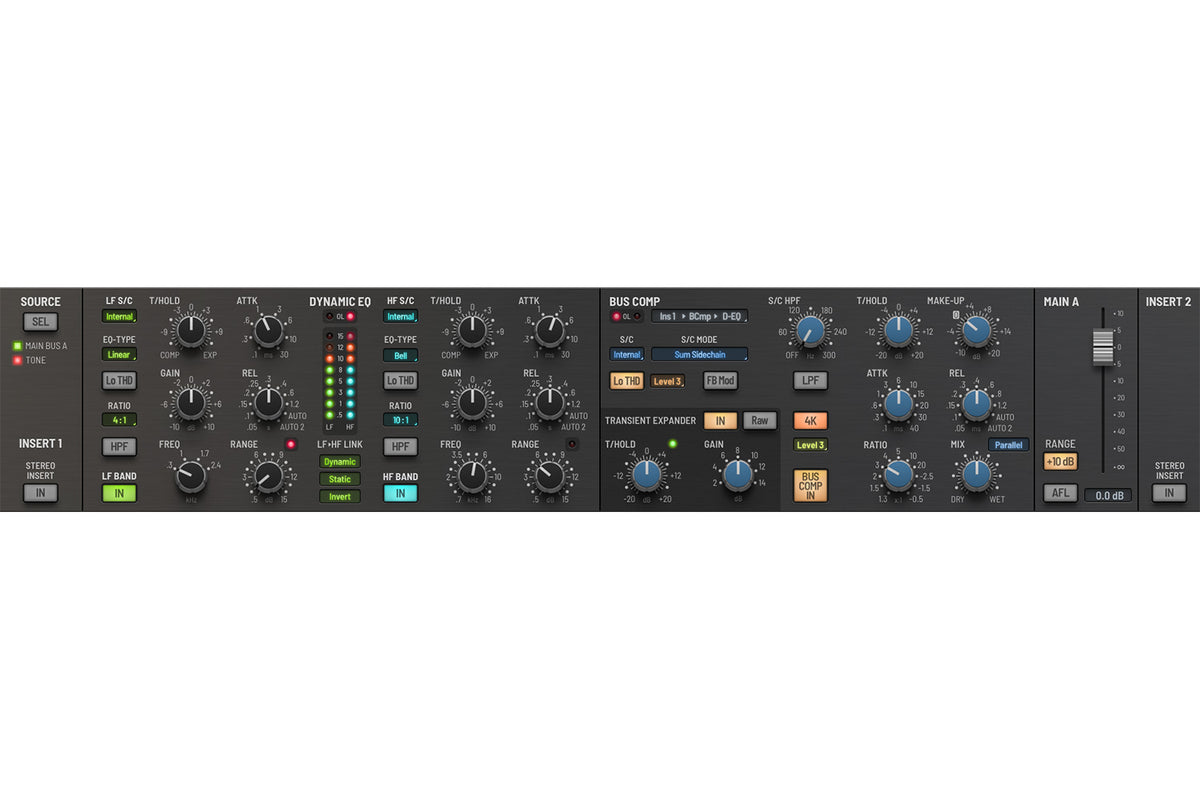Toggle the cyan HF BAND IN button
Viewport: 1200px width, 800px height.
tap(401, 493)
